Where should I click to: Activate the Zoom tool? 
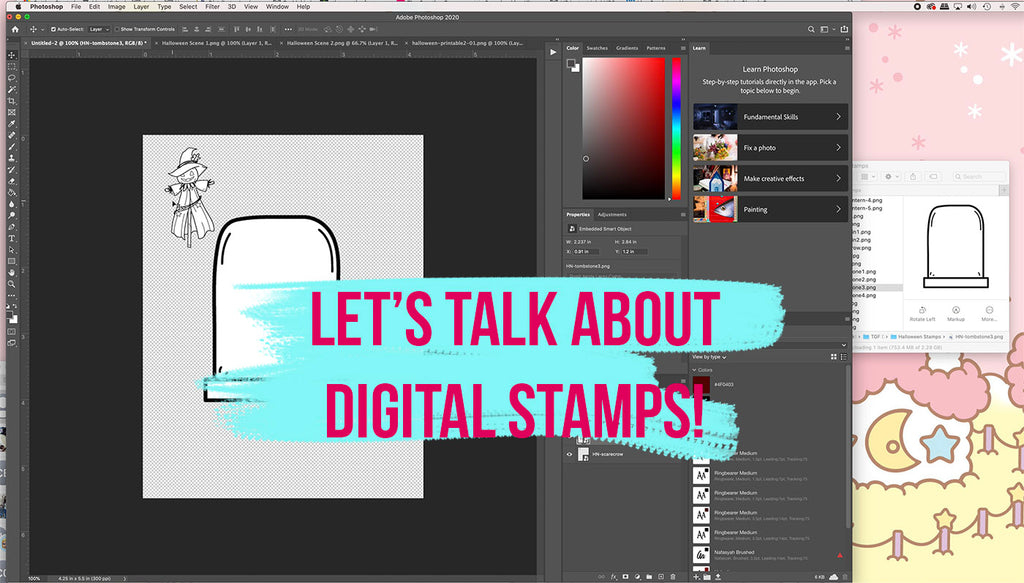coord(12,284)
